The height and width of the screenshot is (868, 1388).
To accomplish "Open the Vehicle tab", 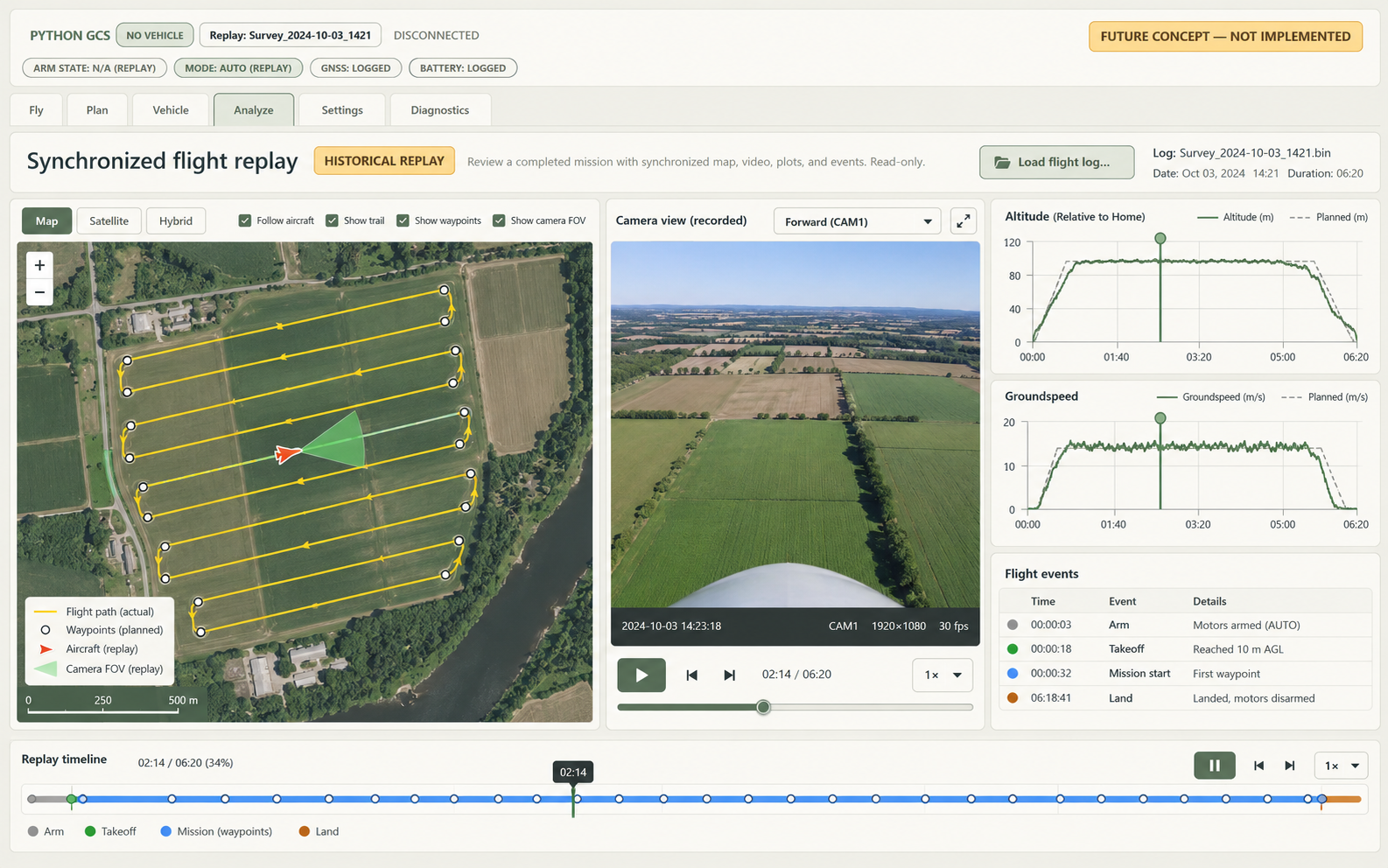I will click(x=171, y=110).
